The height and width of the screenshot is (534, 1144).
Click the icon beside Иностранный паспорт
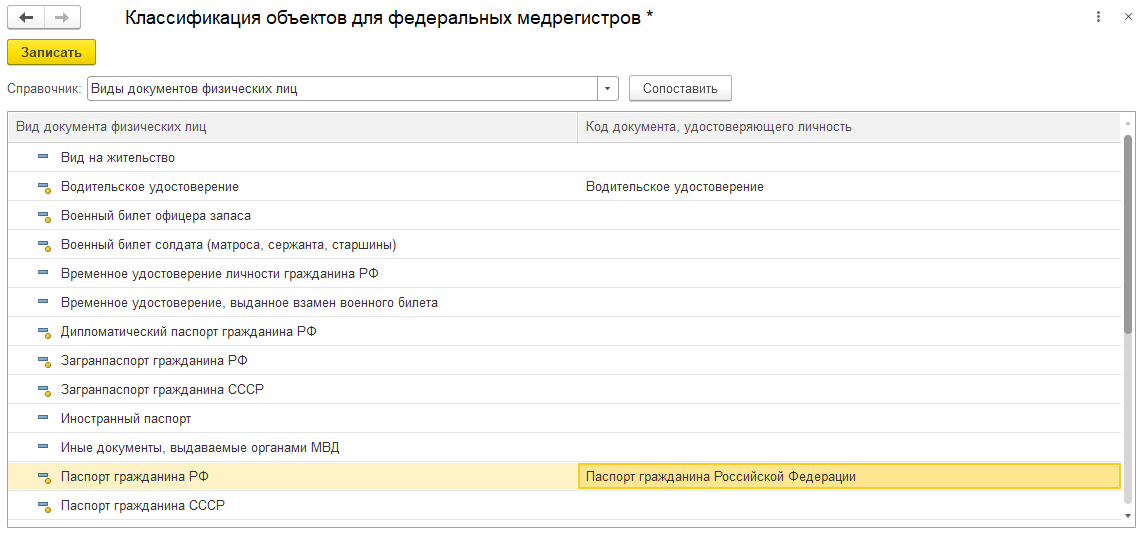pyautogui.click(x=43, y=419)
